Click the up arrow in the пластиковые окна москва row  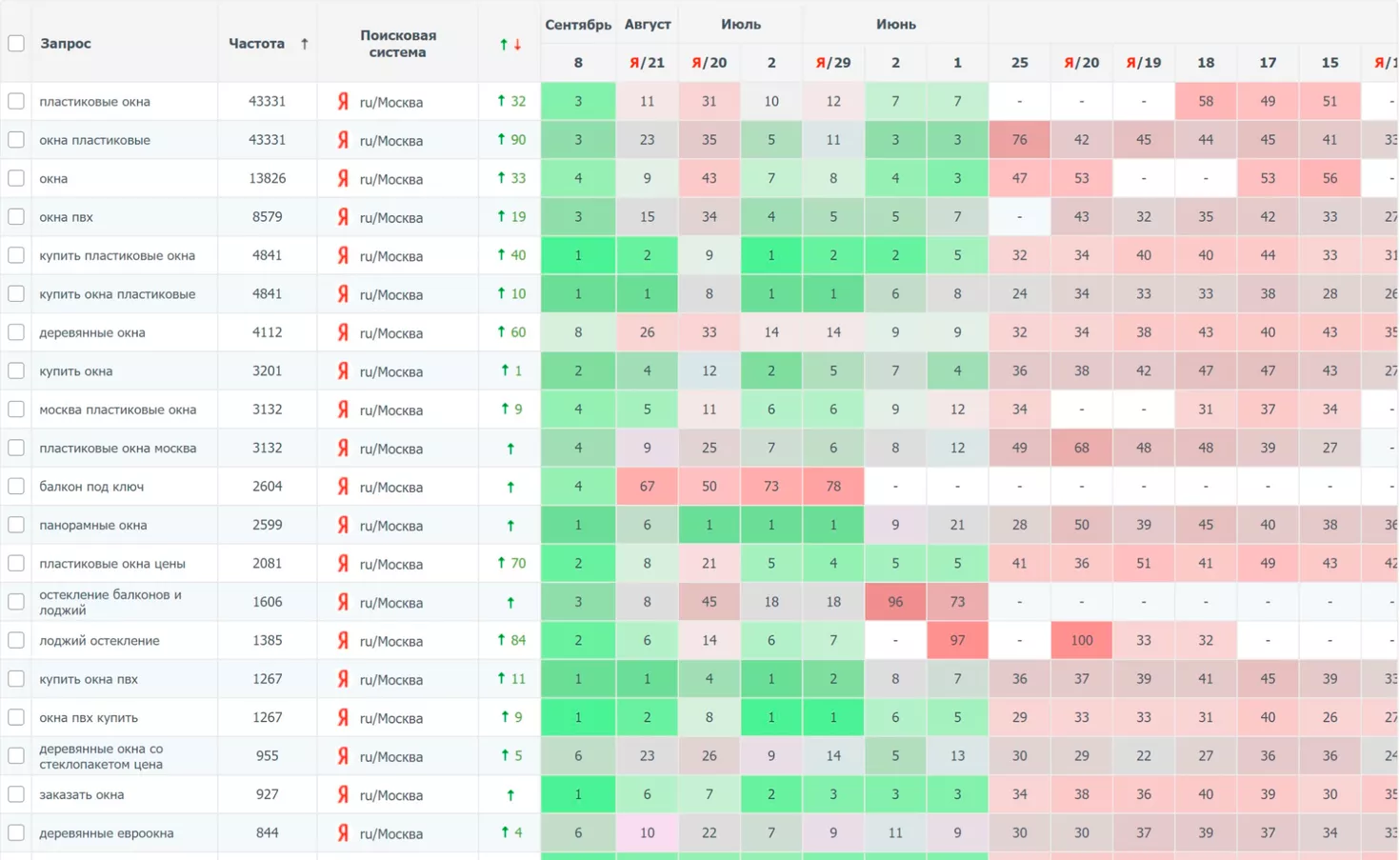(x=510, y=449)
